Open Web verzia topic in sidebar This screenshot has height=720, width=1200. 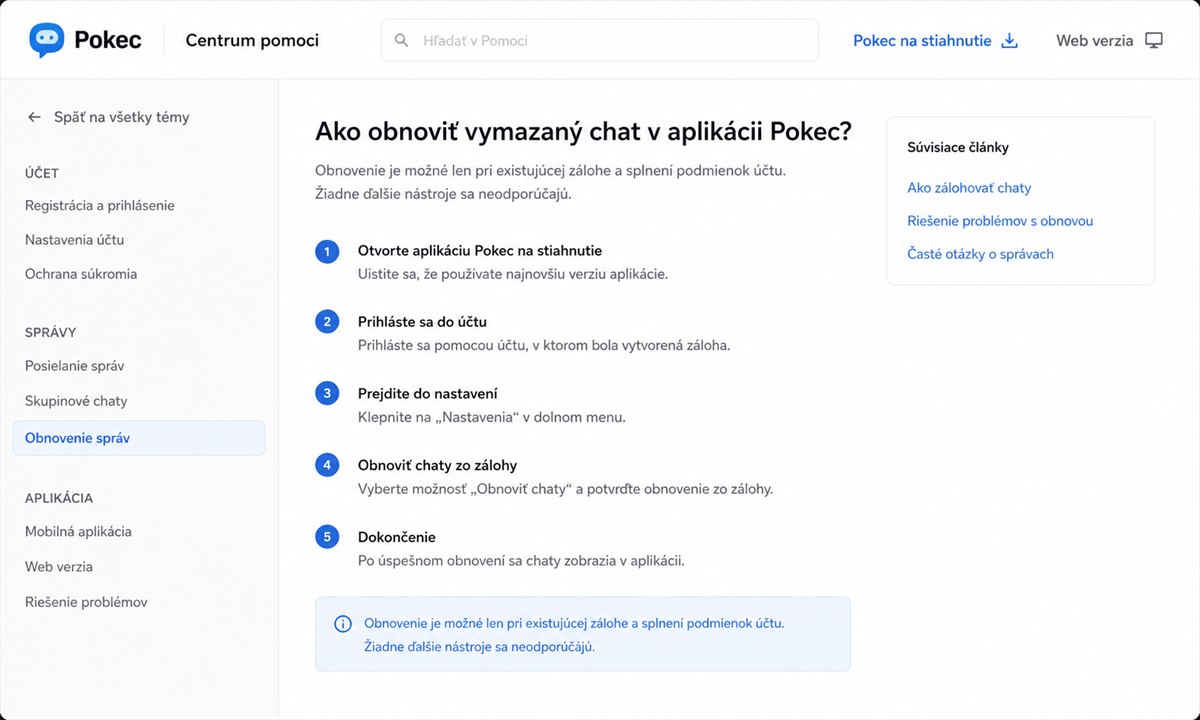[59, 567]
